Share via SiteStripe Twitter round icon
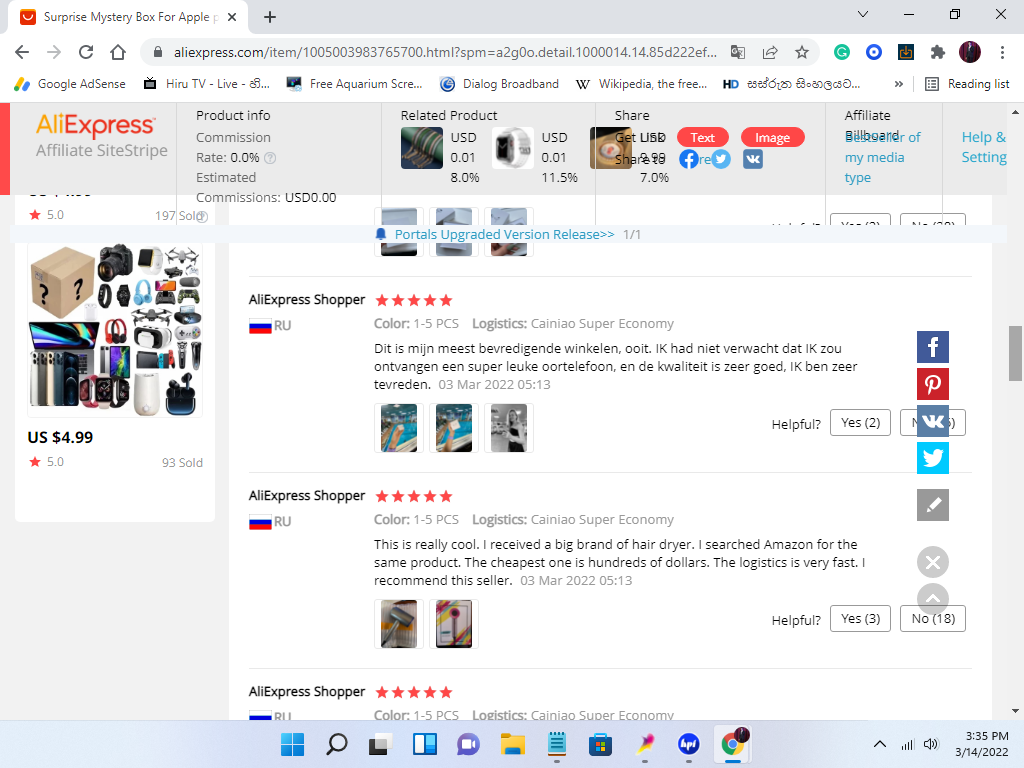The width and height of the screenshot is (1024, 768). click(x=721, y=159)
